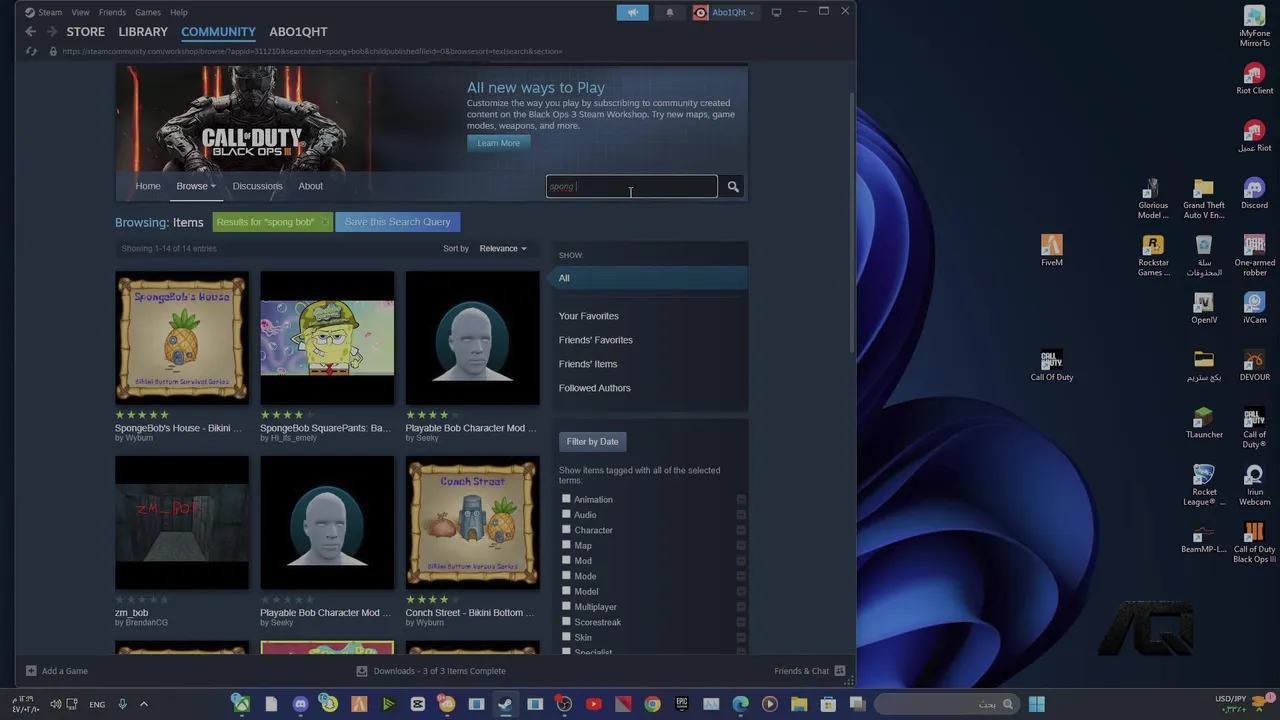Reload the page with the refresh icon
This screenshot has width=1280, height=720.
31,51
